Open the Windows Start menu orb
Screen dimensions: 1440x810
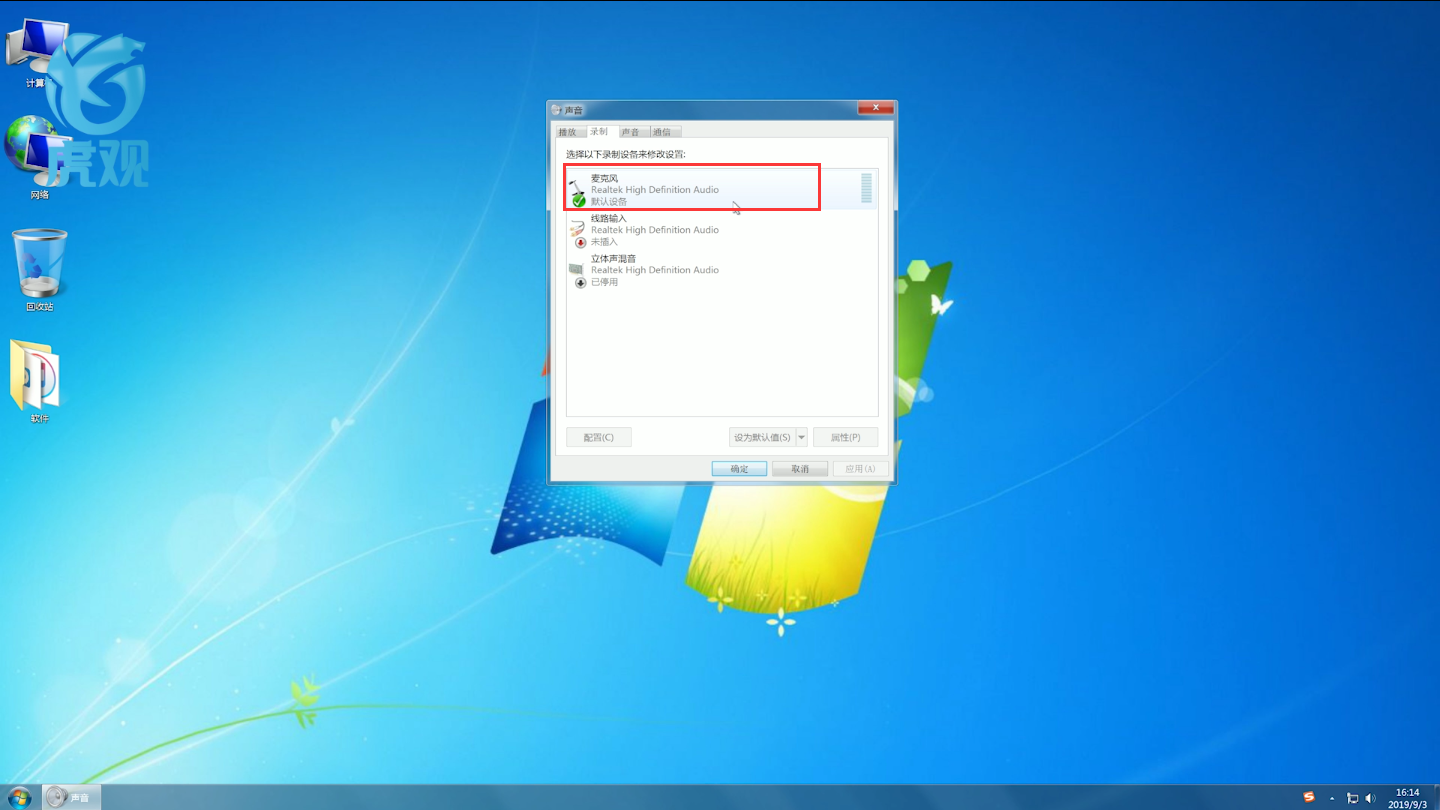[x=19, y=797]
